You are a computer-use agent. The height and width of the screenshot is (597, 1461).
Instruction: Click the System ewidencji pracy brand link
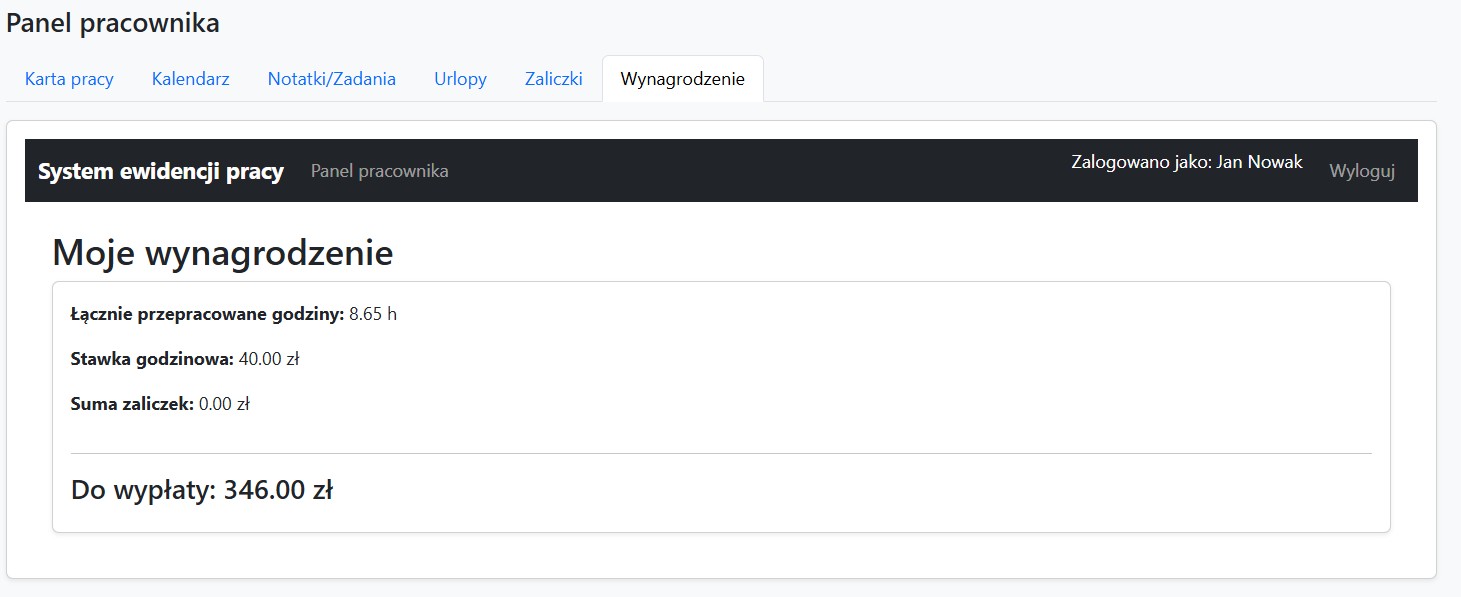tap(160, 171)
